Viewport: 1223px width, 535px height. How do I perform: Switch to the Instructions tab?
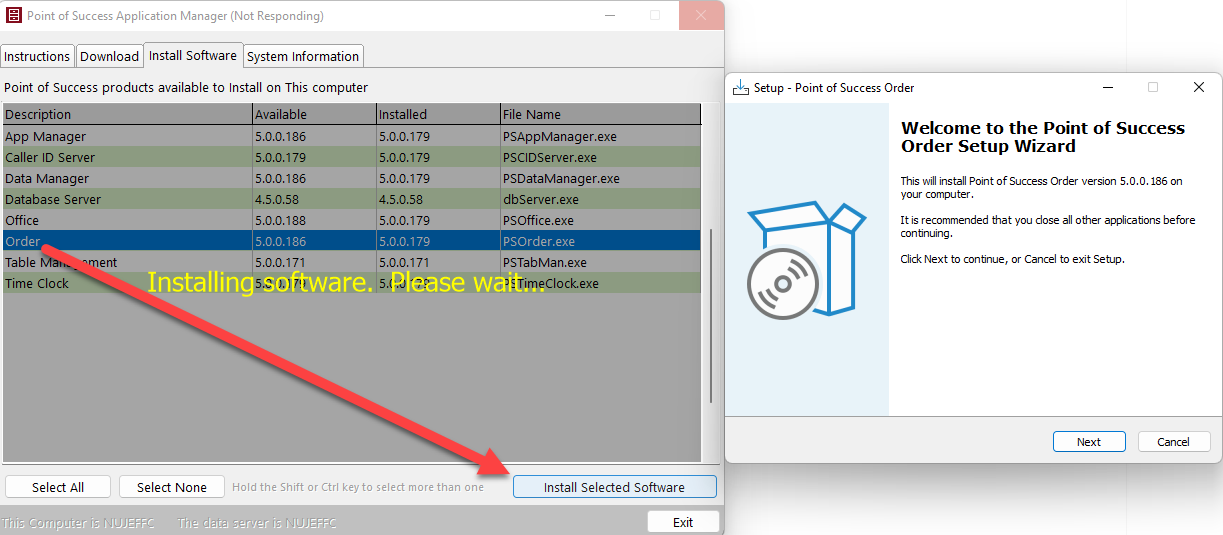tap(37, 56)
